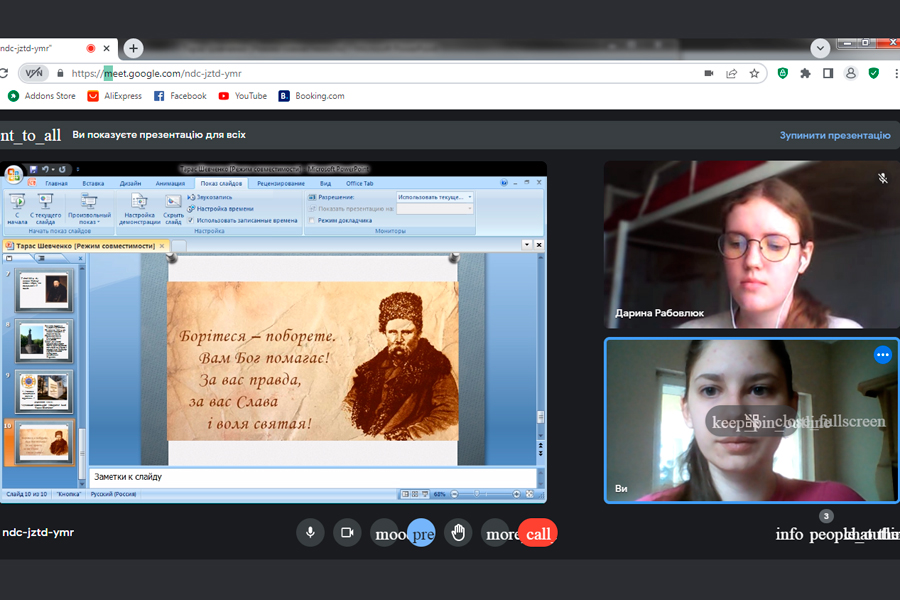Viewport: 900px width, 600px height.
Task: Bookmark this page with star icon
Action: coord(755,73)
